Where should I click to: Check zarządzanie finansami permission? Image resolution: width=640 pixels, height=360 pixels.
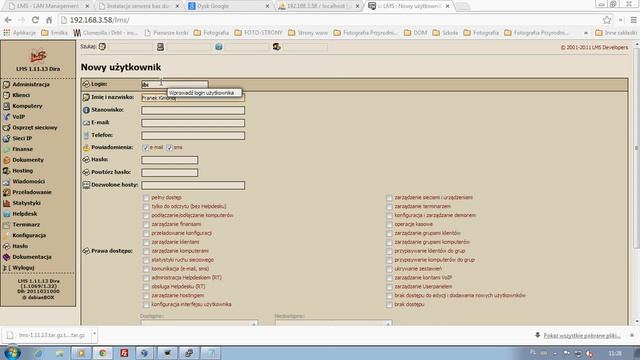tap(146, 224)
